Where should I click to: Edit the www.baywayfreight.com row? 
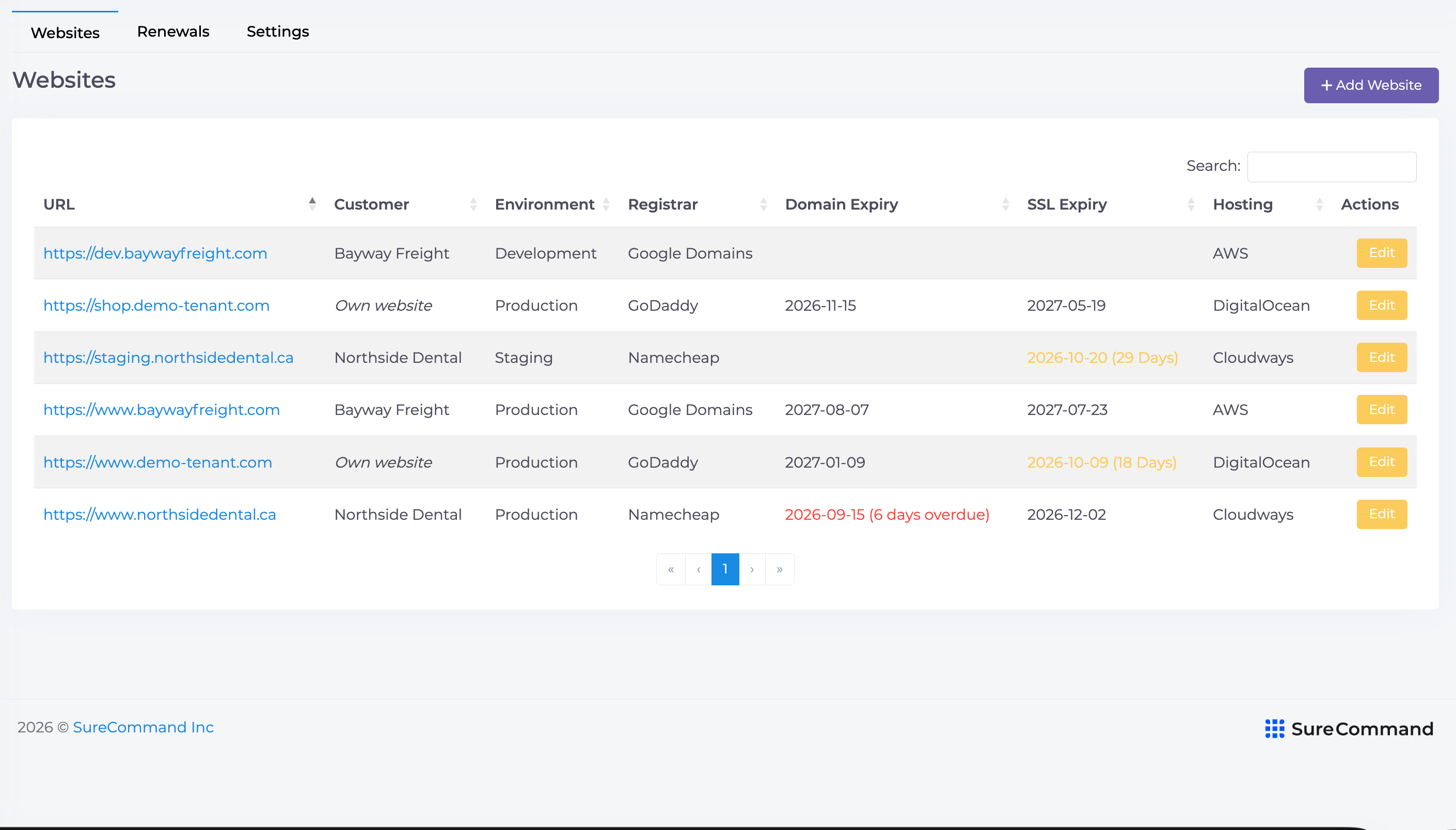pos(1382,410)
